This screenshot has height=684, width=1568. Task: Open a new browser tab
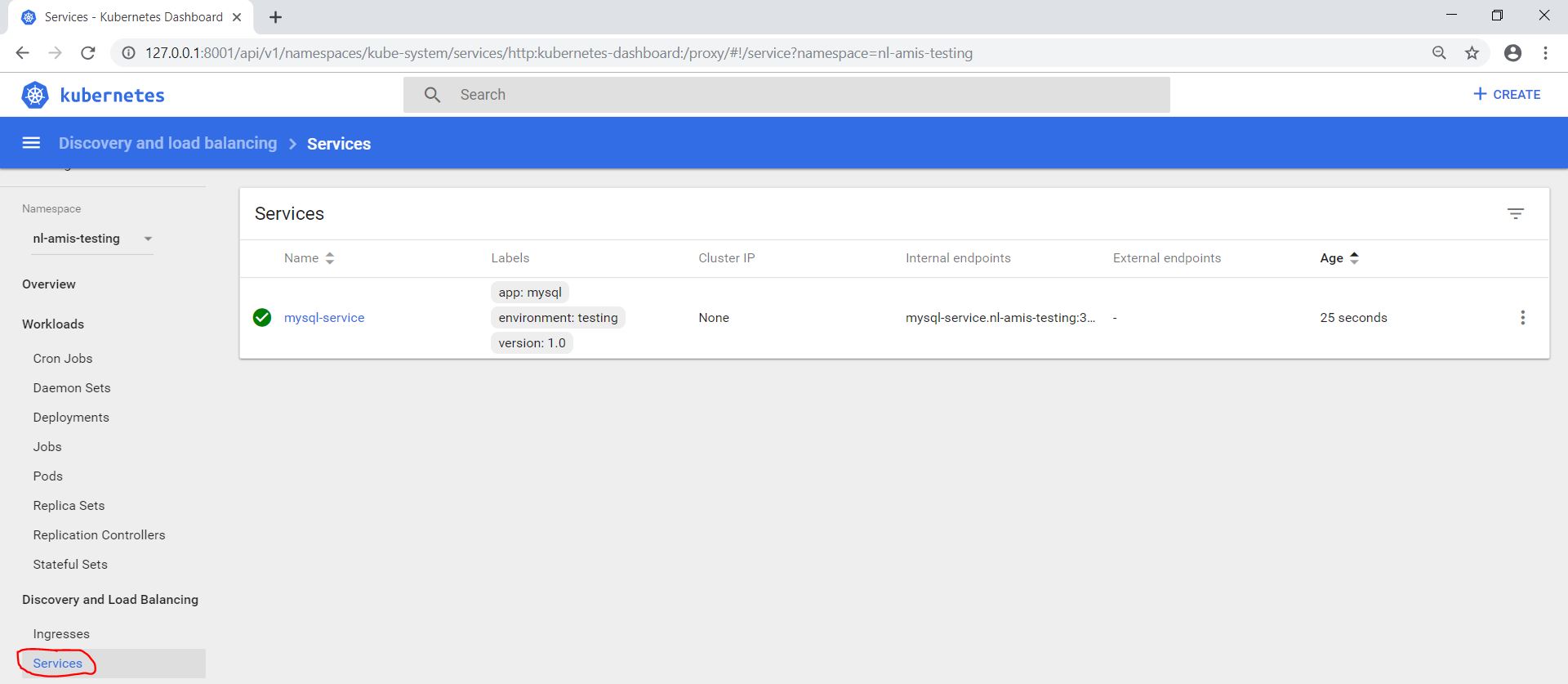(x=276, y=17)
